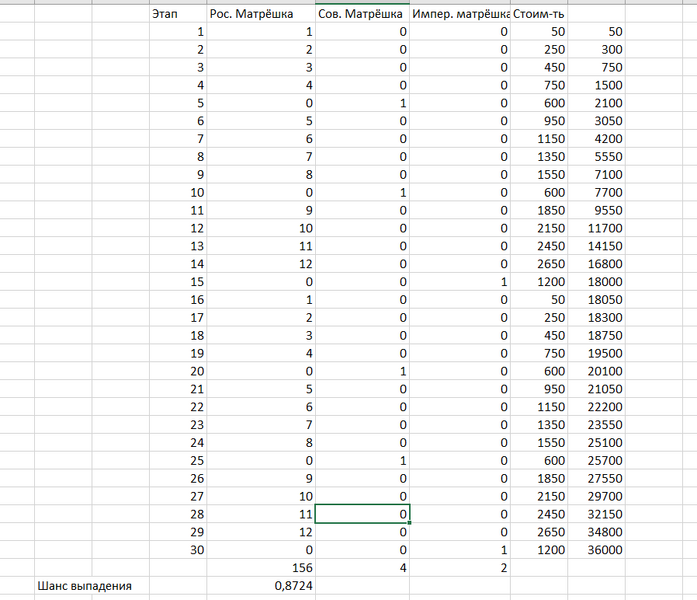
Task: Click the highlighted active cell in stage 28 row
Action: point(362,514)
